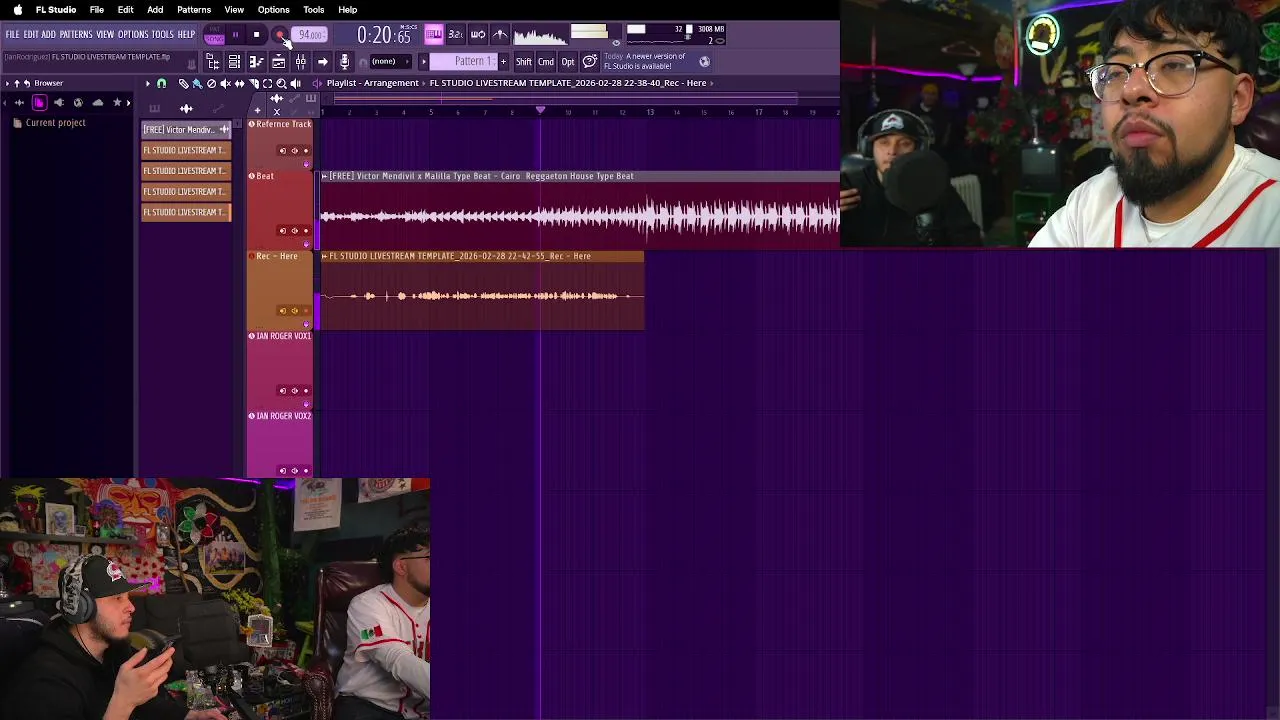Open the help chat bubble icon

(x=589, y=62)
